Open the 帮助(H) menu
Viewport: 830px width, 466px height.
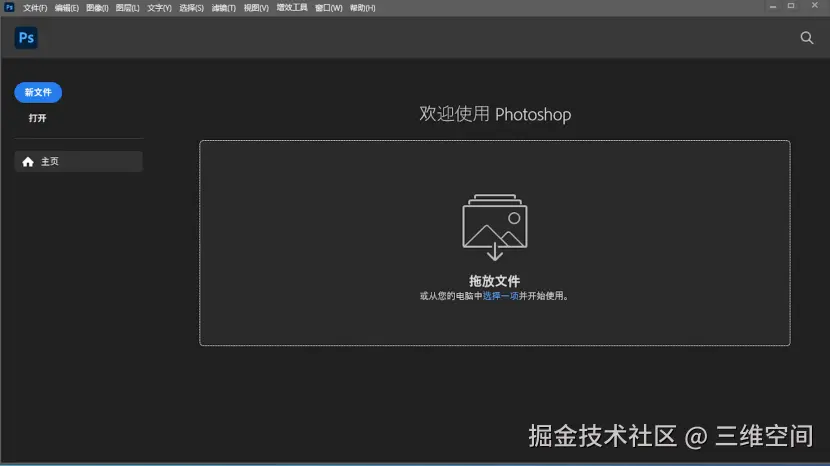pyautogui.click(x=362, y=8)
